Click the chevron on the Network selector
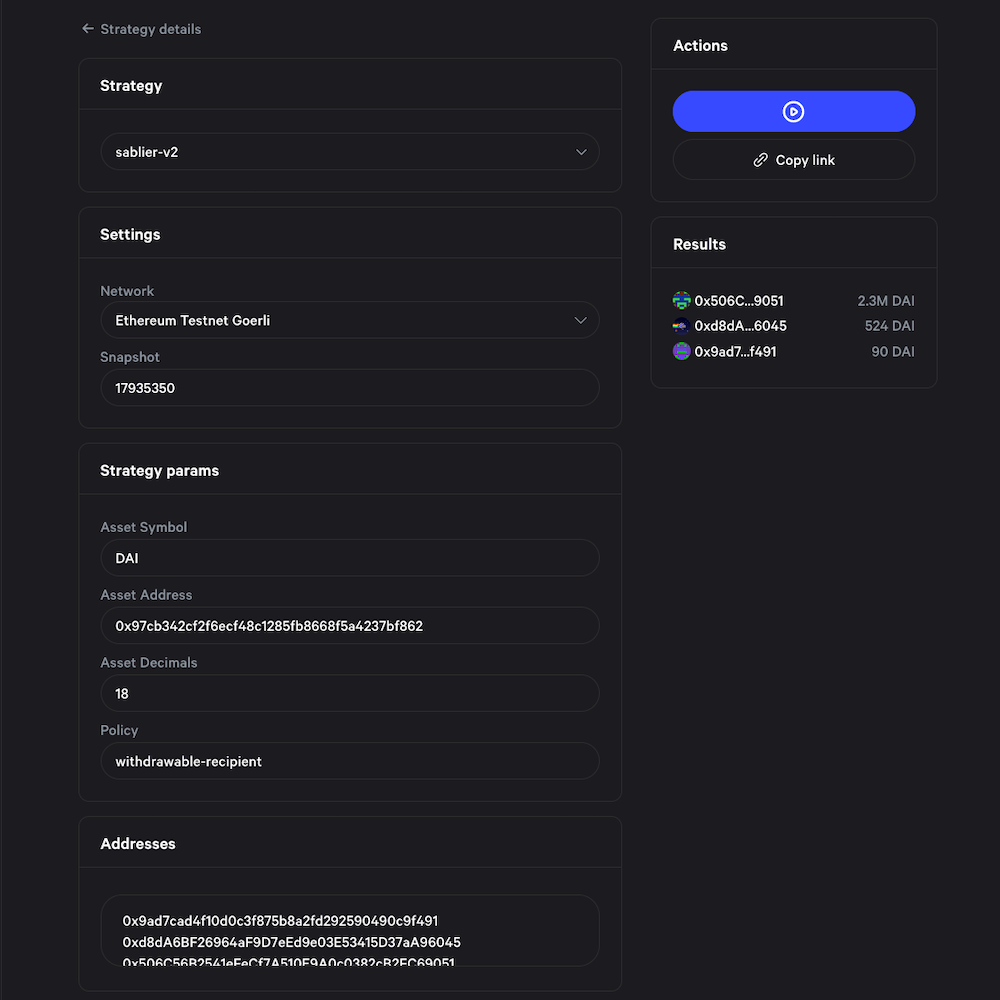 [581, 320]
